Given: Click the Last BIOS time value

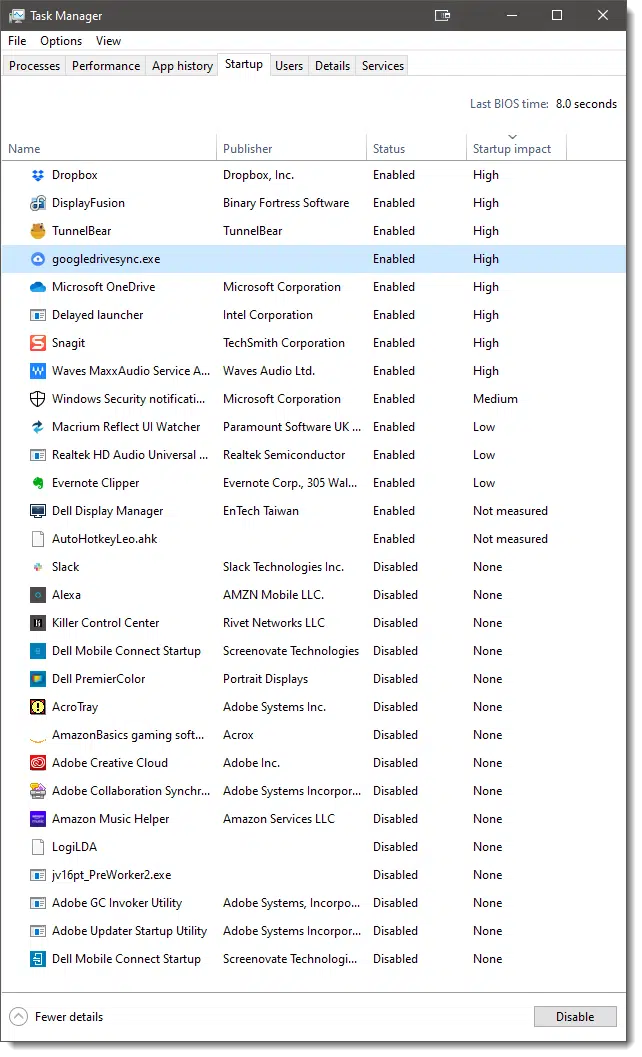Looking at the screenshot, I should [586, 104].
